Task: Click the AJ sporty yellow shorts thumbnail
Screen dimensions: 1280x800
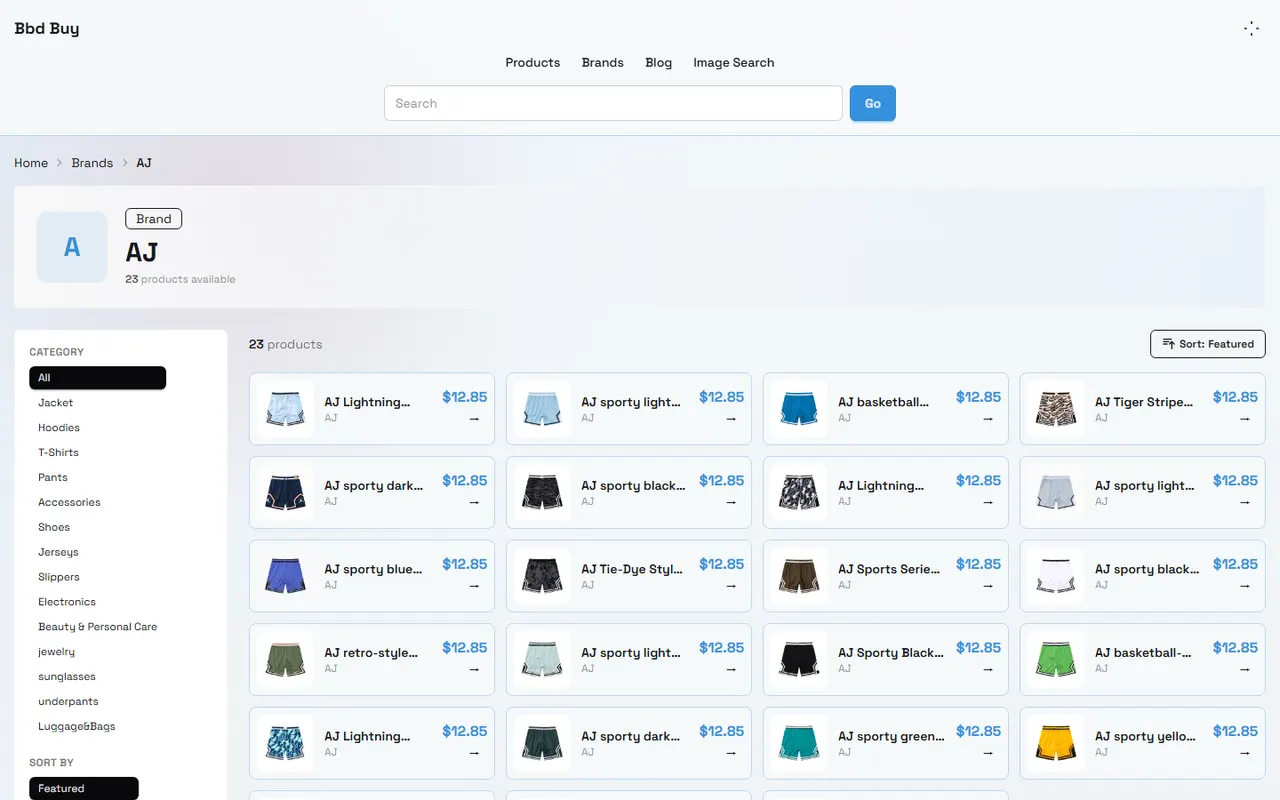Action: 1056,743
